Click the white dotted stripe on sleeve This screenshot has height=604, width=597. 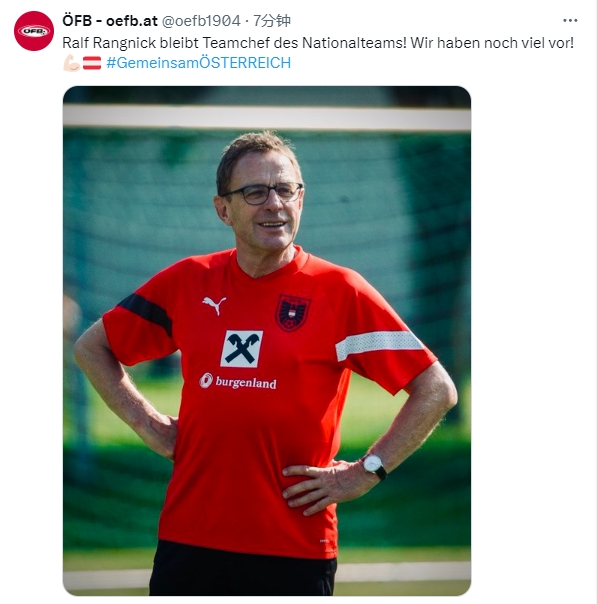tap(379, 344)
